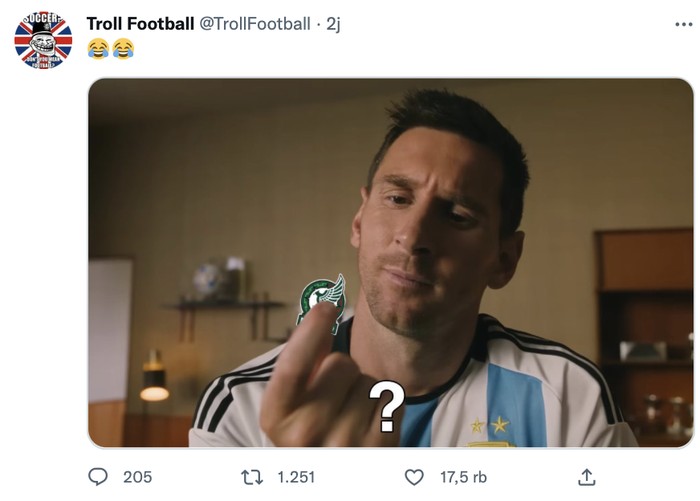This screenshot has width=700, height=501.
Task: Click the @TrollFootball handle
Action: coord(255,23)
